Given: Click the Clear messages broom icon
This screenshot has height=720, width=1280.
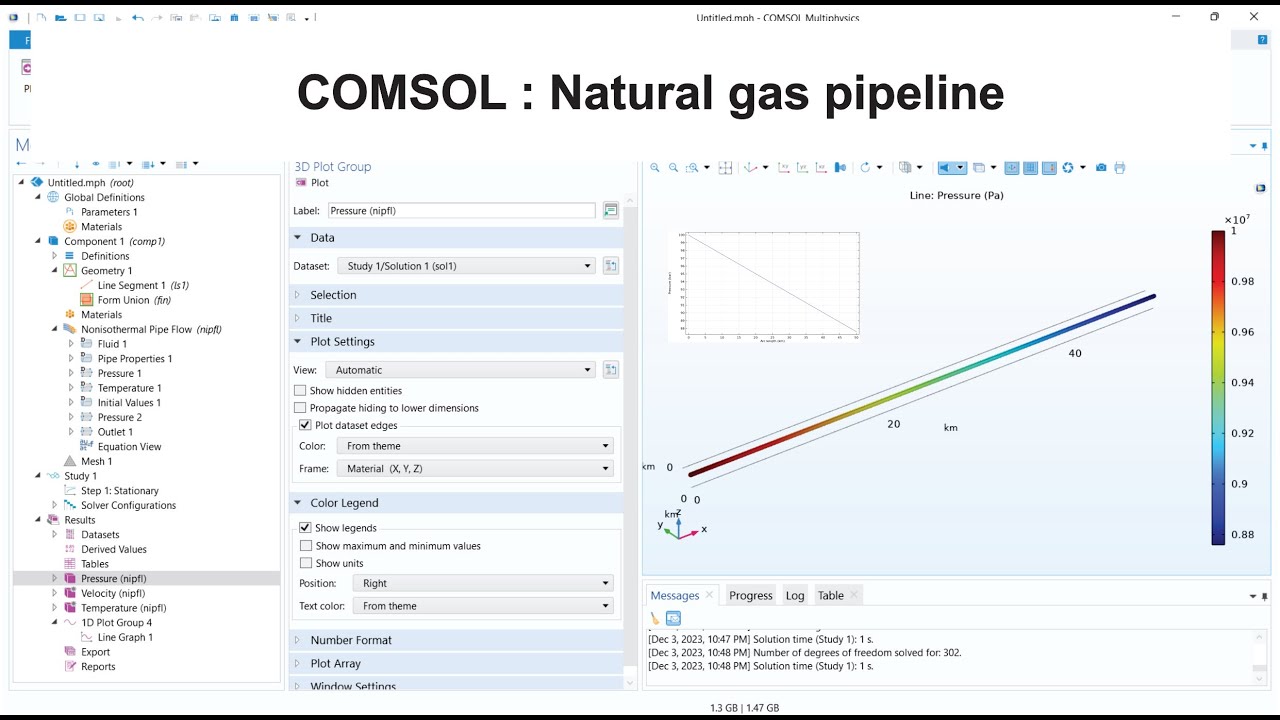Looking at the screenshot, I should (x=656, y=618).
